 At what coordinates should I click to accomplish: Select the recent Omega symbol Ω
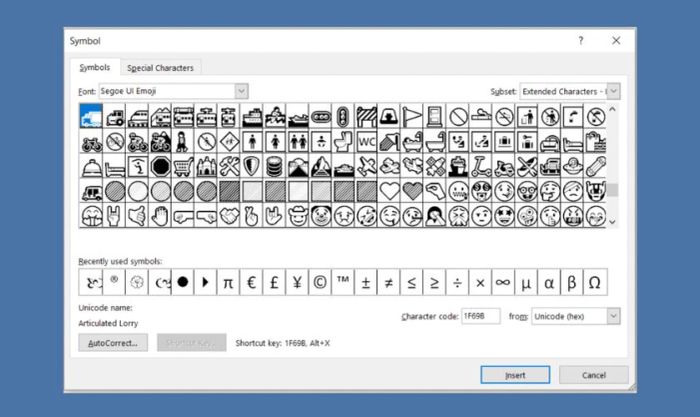[x=595, y=282]
